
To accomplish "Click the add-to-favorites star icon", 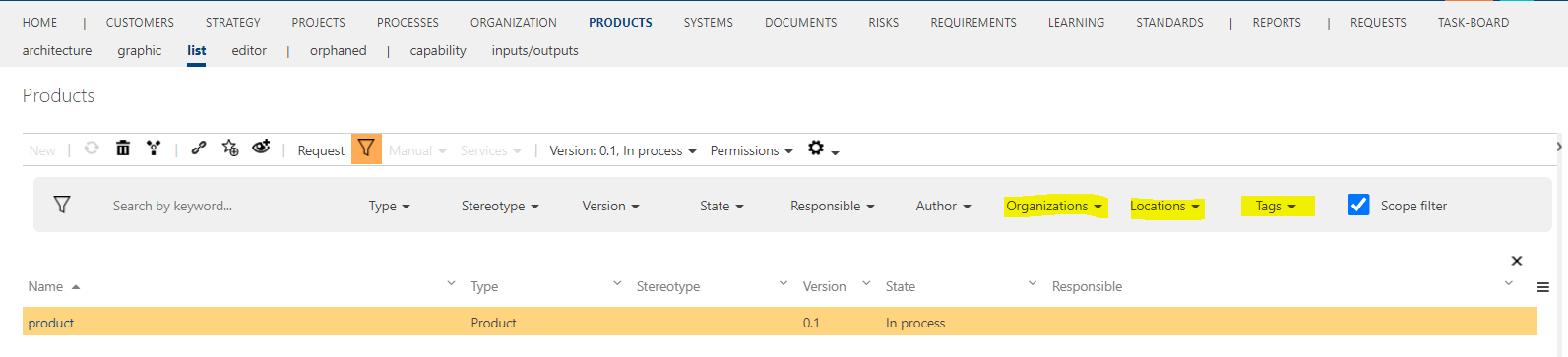I will [230, 149].
